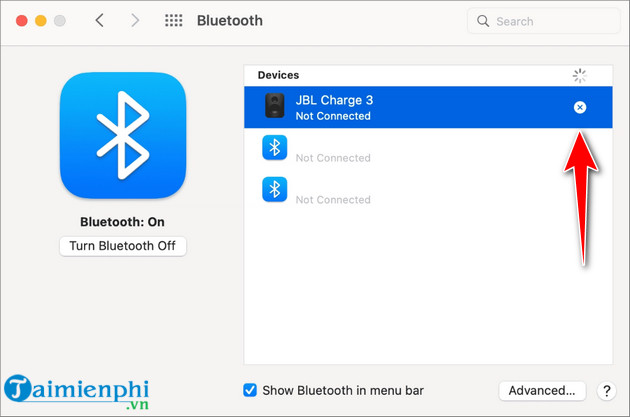Image resolution: width=630 pixels, height=417 pixels.
Task: Click the JBL Charge 3 speaker icon
Action: (x=275, y=105)
